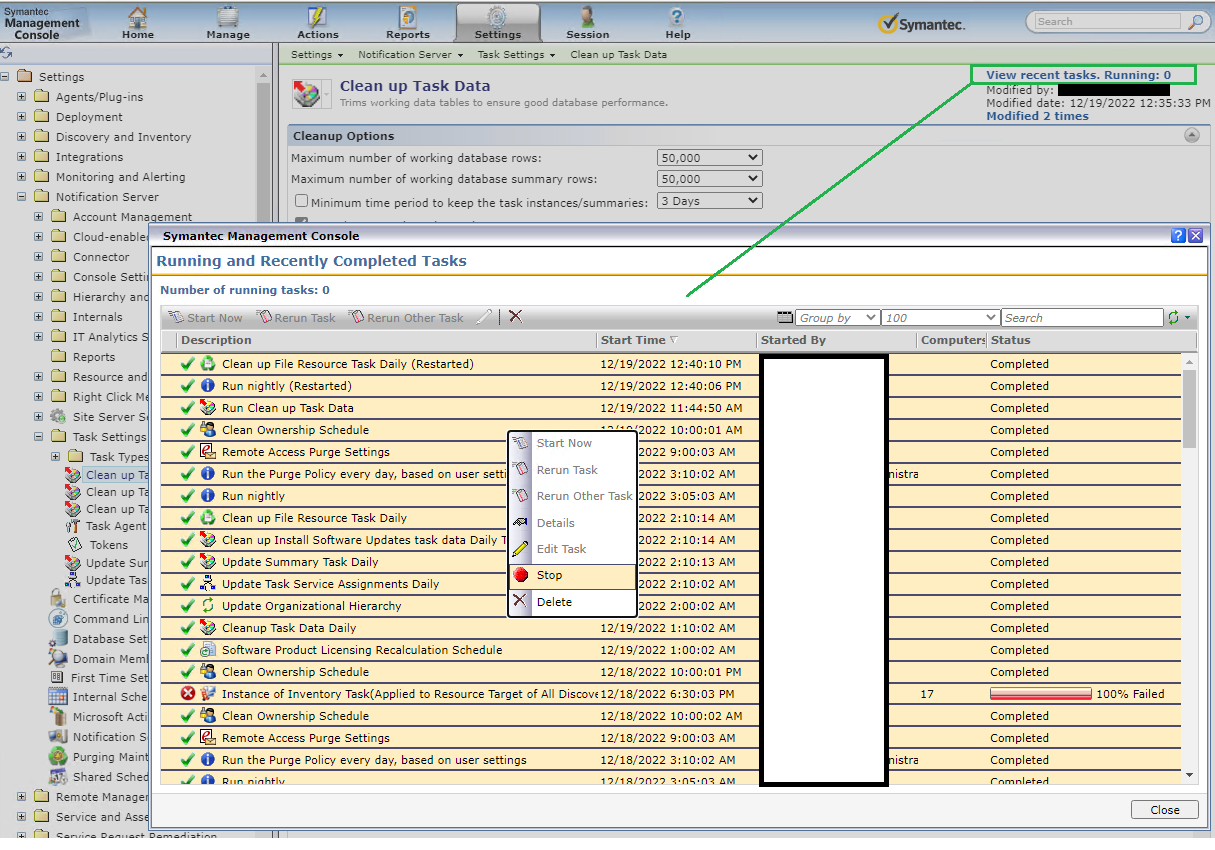Viewport: 1215px width, 850px height.
Task: Open the Manage section icon
Action: coord(228,18)
